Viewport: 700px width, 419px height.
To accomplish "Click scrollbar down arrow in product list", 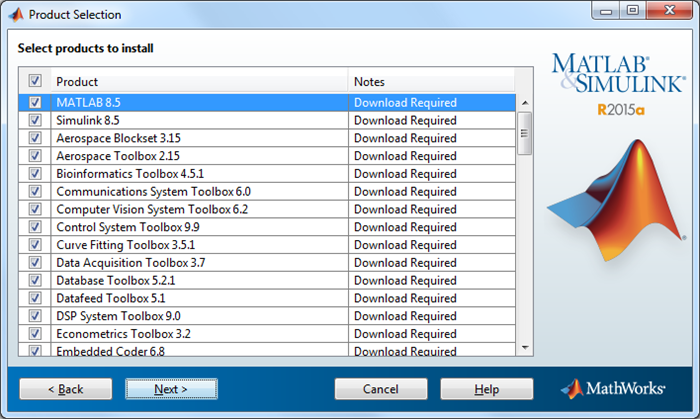I will pos(525,347).
